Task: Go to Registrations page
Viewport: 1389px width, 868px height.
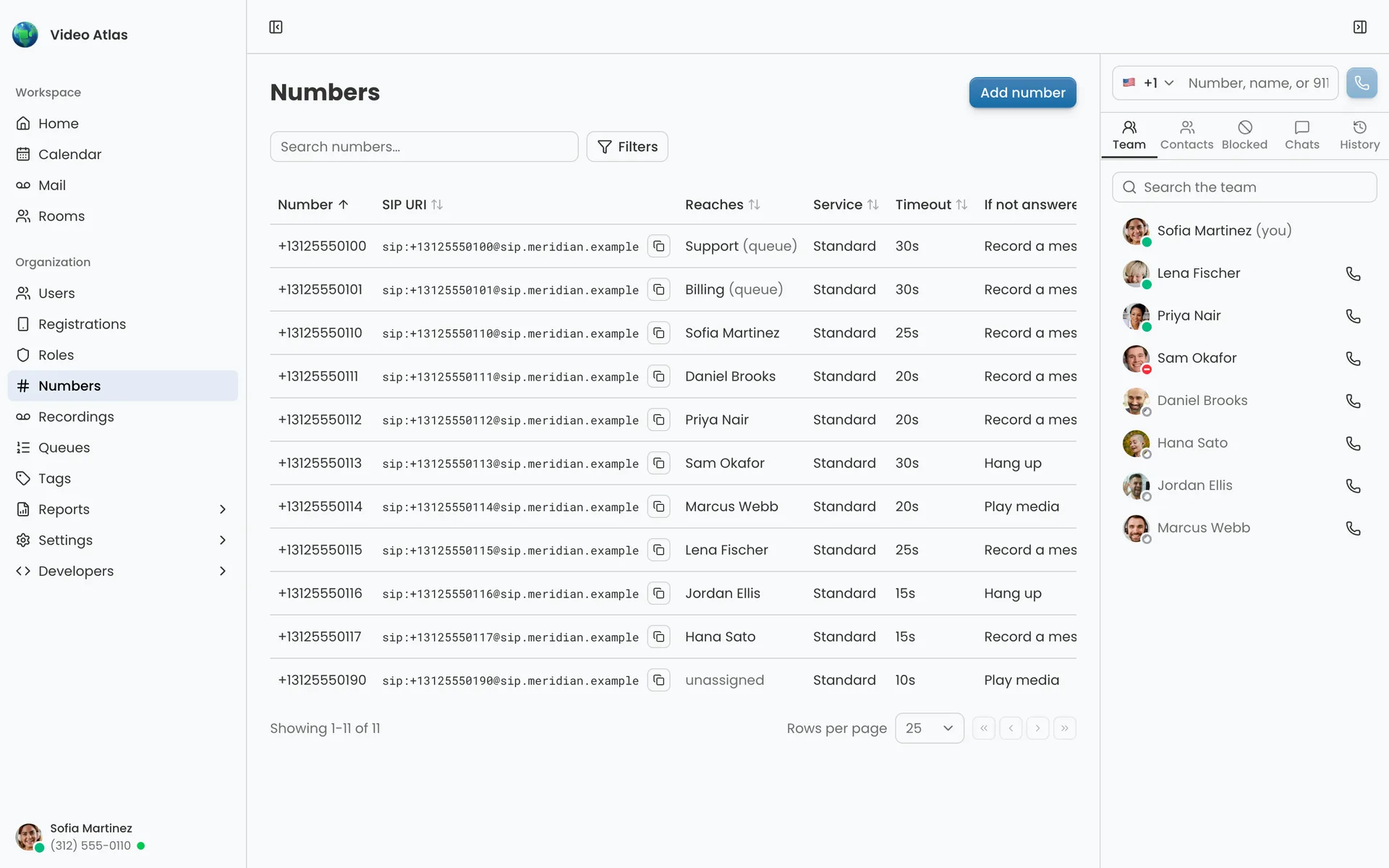Action: coord(123,324)
